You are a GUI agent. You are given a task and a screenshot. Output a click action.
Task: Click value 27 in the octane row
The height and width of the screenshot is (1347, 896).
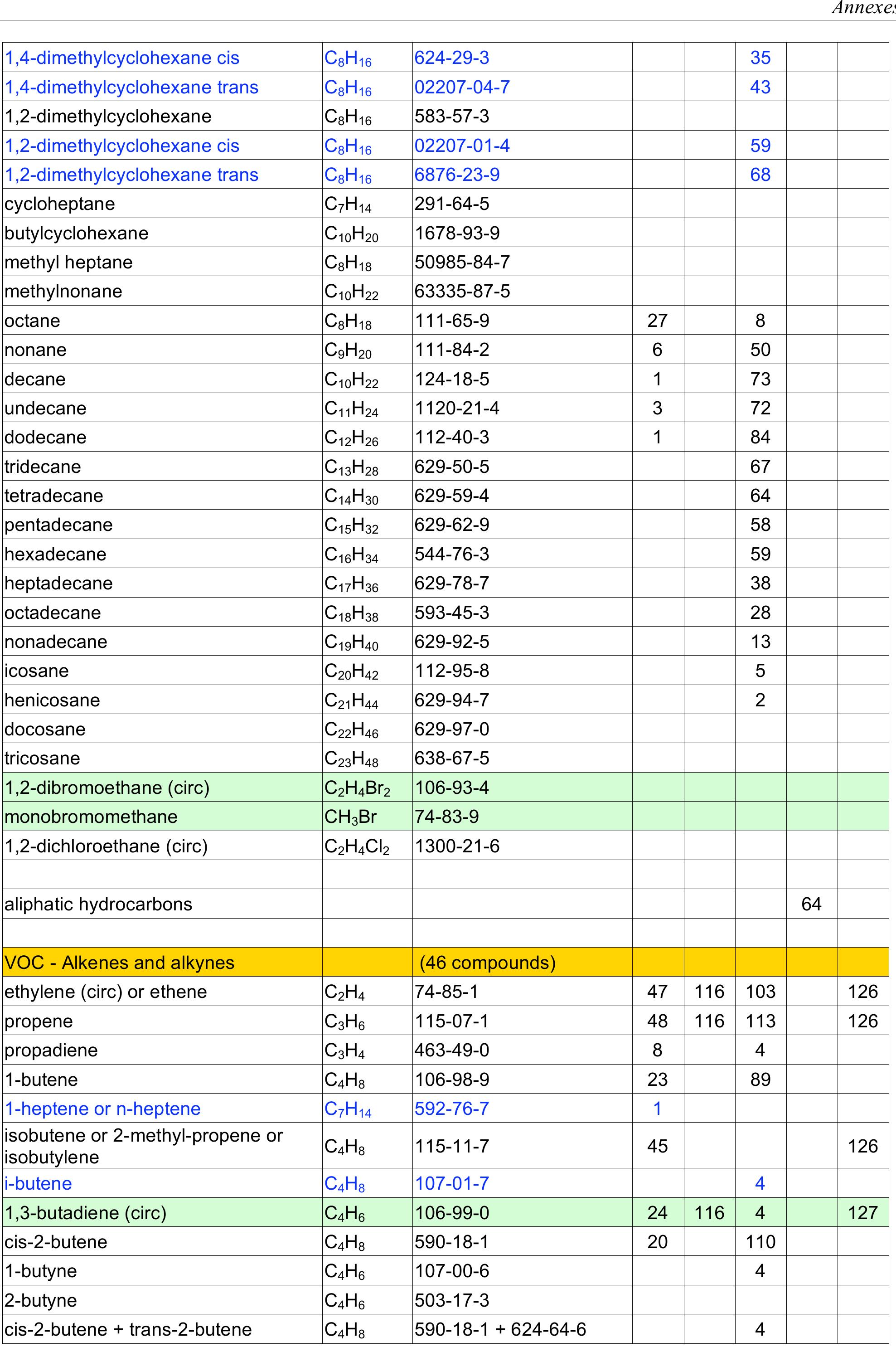point(657,321)
